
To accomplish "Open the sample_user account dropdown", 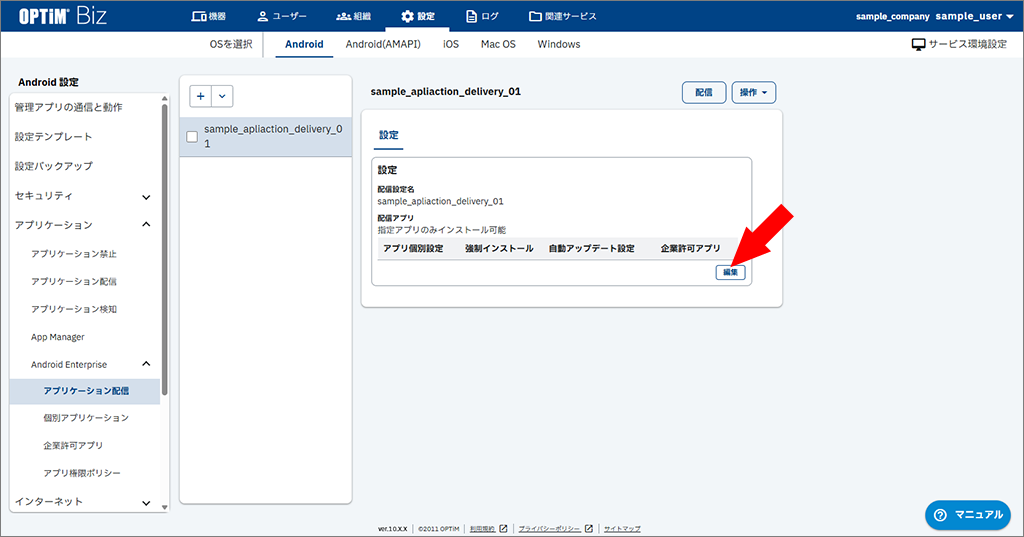I will point(974,16).
